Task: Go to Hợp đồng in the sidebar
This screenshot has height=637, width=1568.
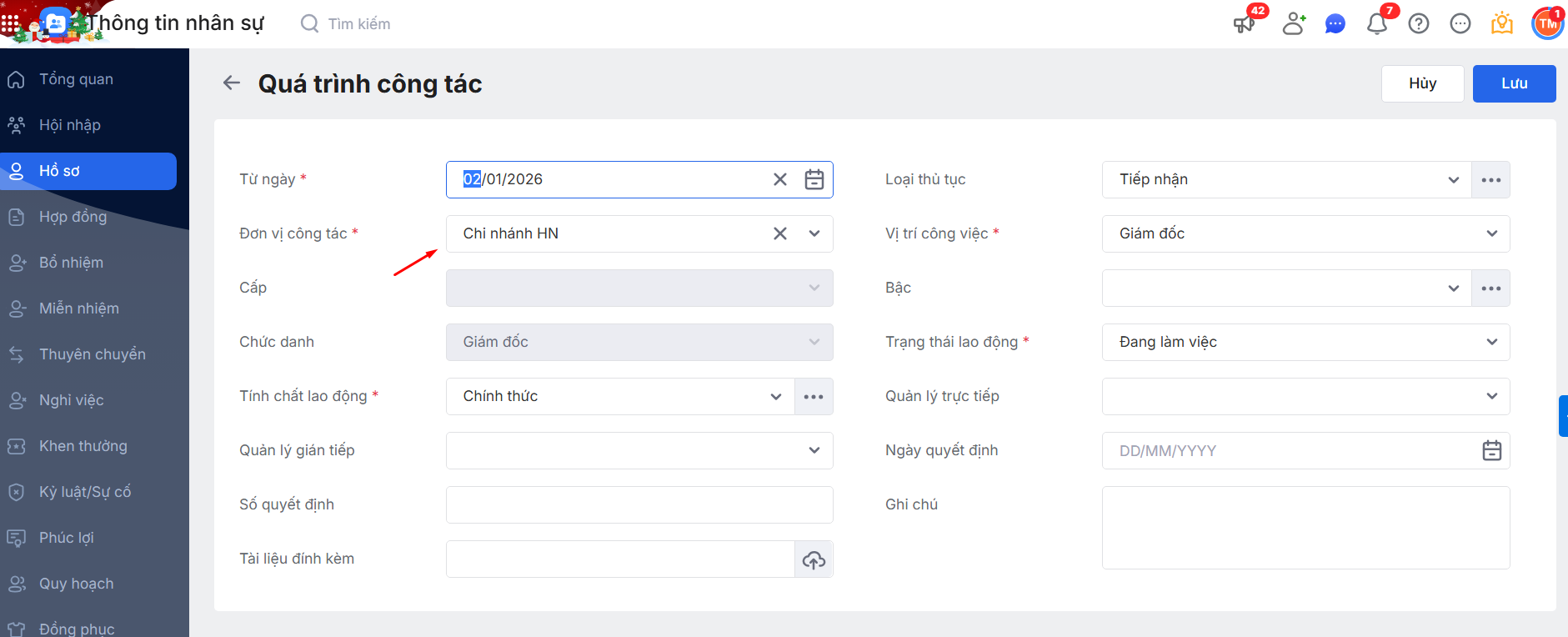Action: (73, 217)
